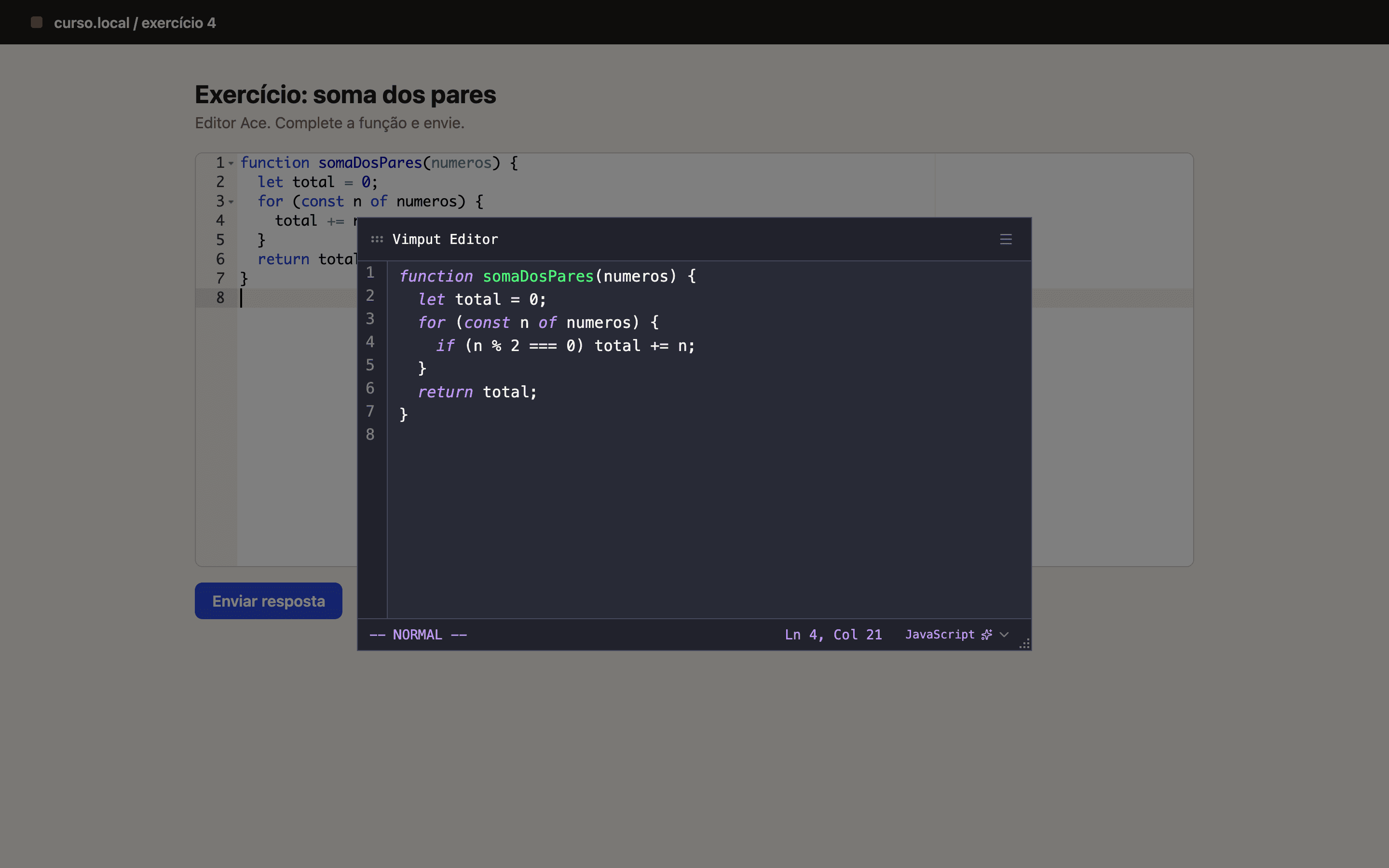Click the Vimput Editor title text
This screenshot has width=1389, height=868.
445,239
